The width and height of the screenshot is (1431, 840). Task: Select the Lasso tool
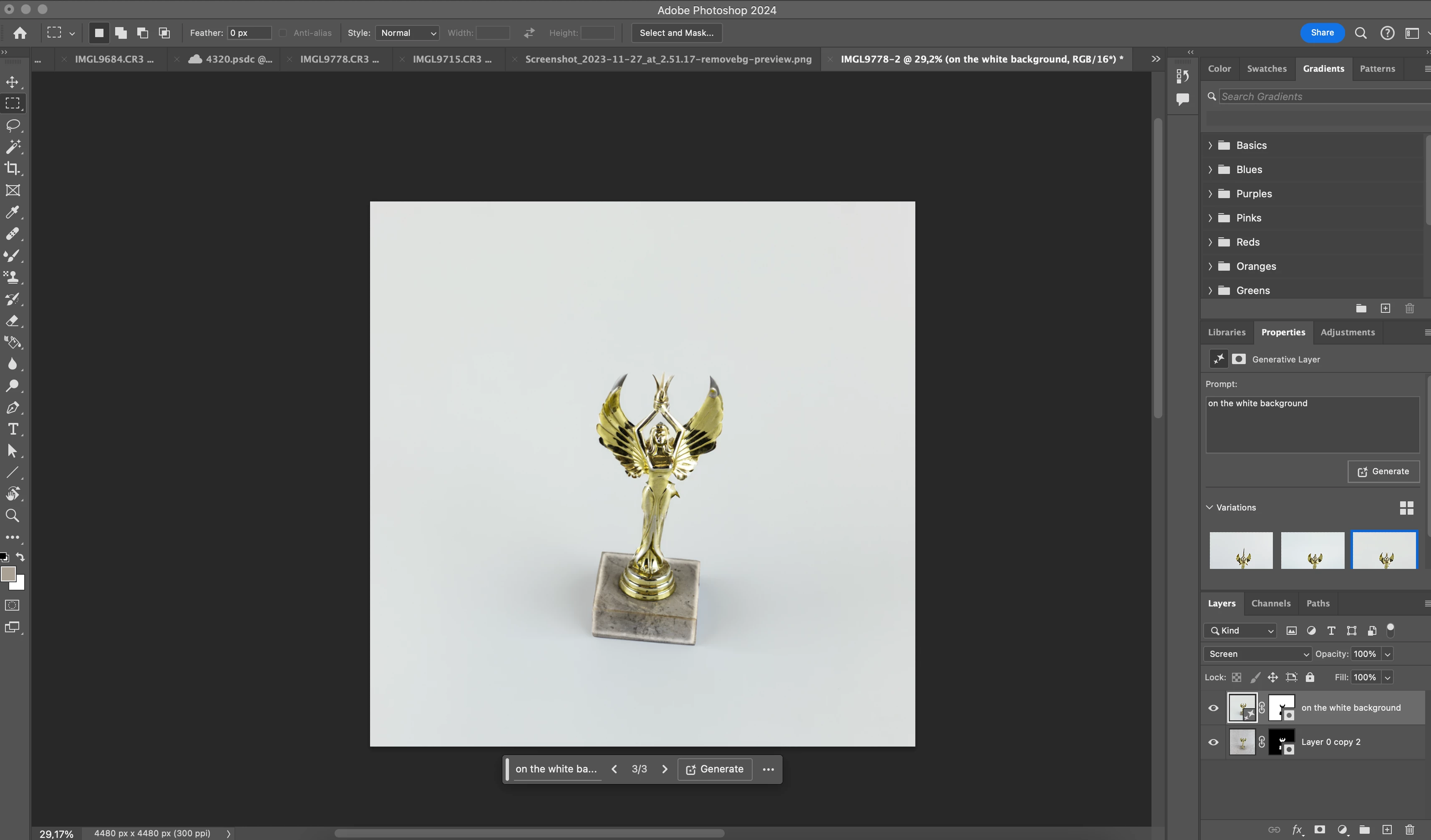pos(13,126)
